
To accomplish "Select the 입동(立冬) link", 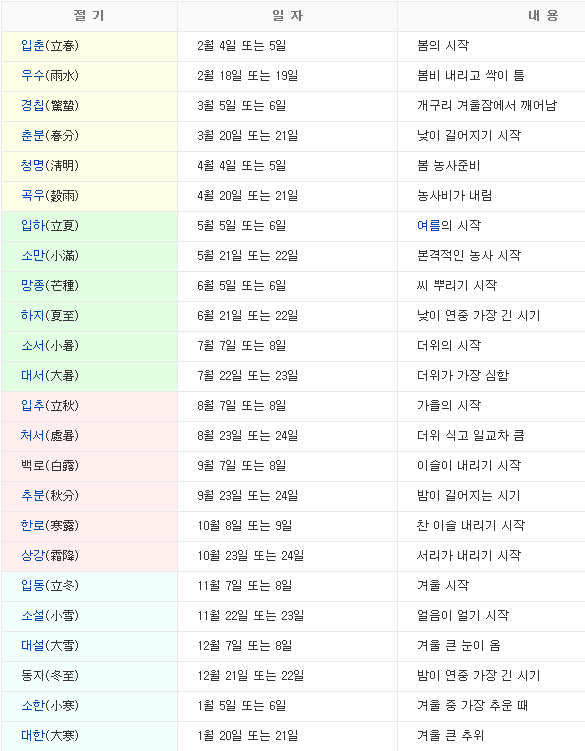I will pos(33,586).
